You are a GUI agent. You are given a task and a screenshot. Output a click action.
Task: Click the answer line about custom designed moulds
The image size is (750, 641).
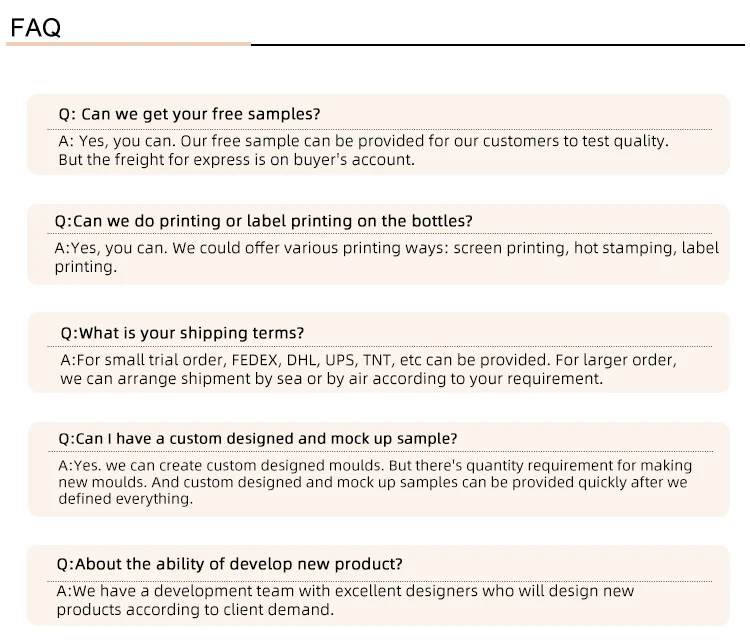pos(375,465)
